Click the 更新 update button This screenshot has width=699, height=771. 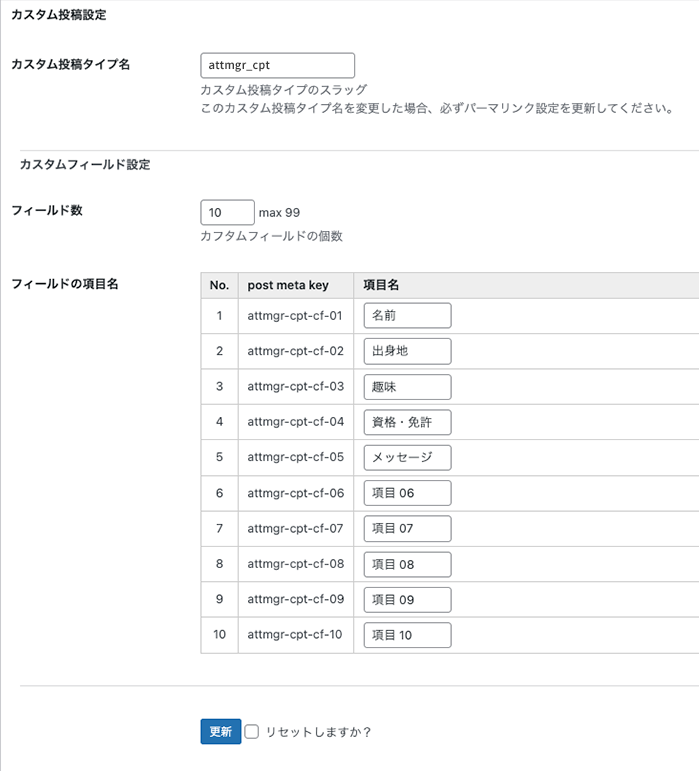point(221,731)
